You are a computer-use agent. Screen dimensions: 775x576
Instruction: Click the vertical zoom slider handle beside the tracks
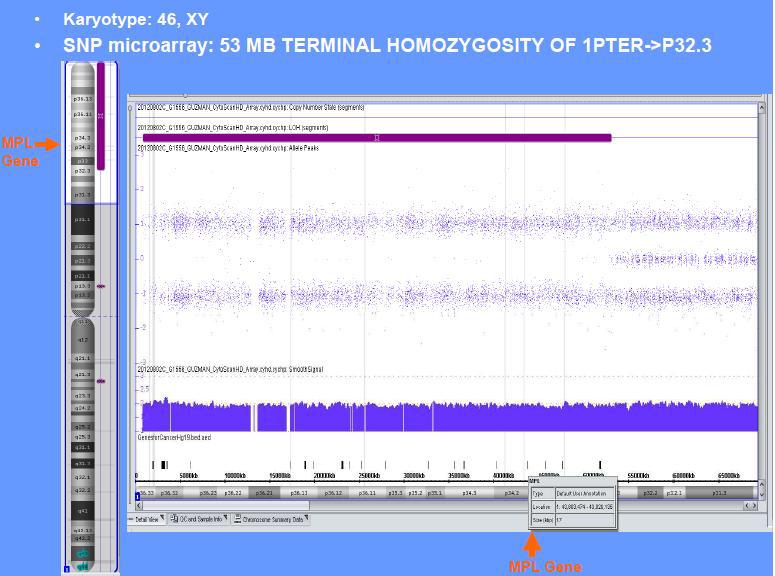click(130, 108)
